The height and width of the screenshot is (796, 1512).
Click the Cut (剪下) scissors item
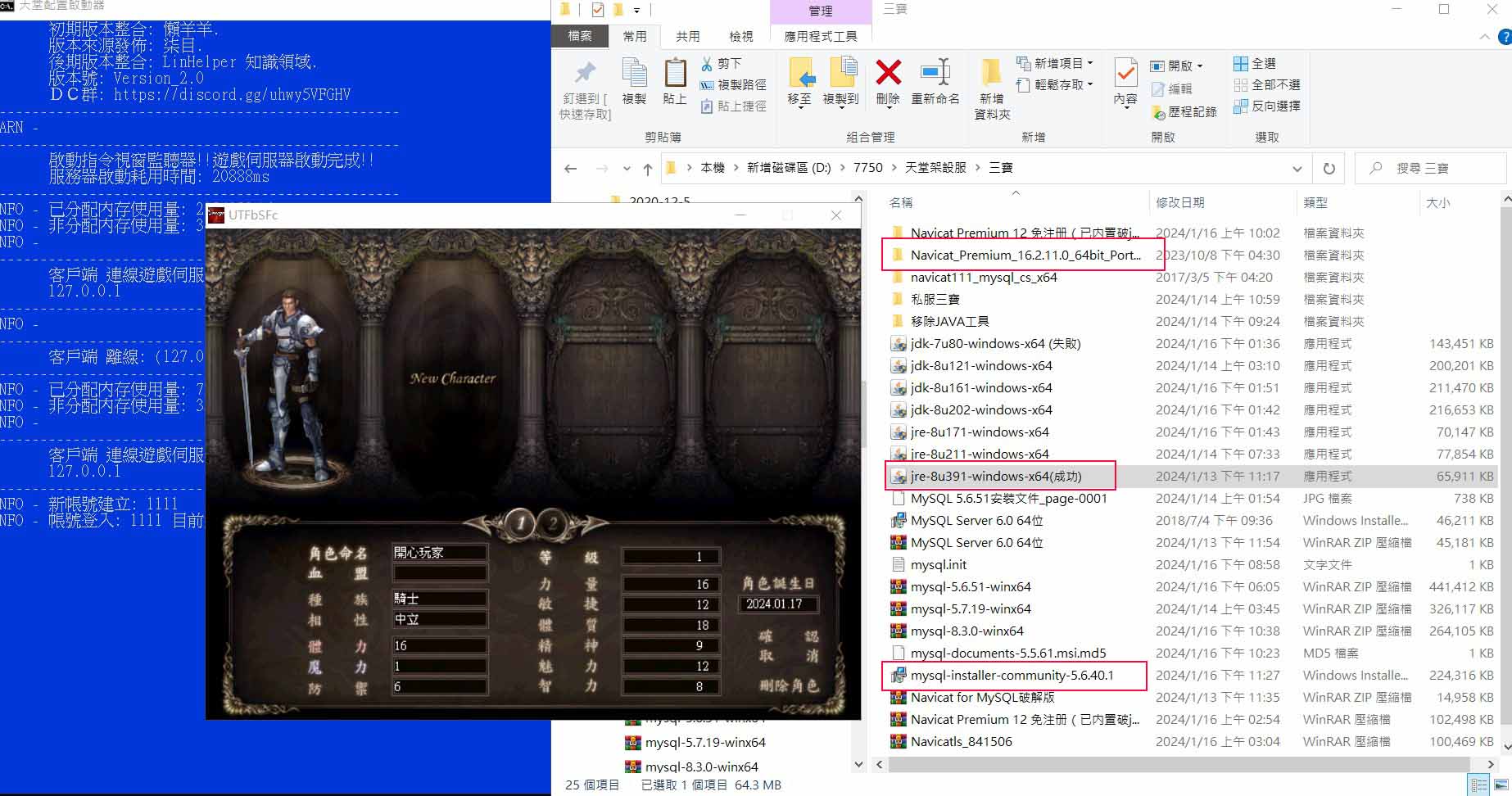coord(722,63)
